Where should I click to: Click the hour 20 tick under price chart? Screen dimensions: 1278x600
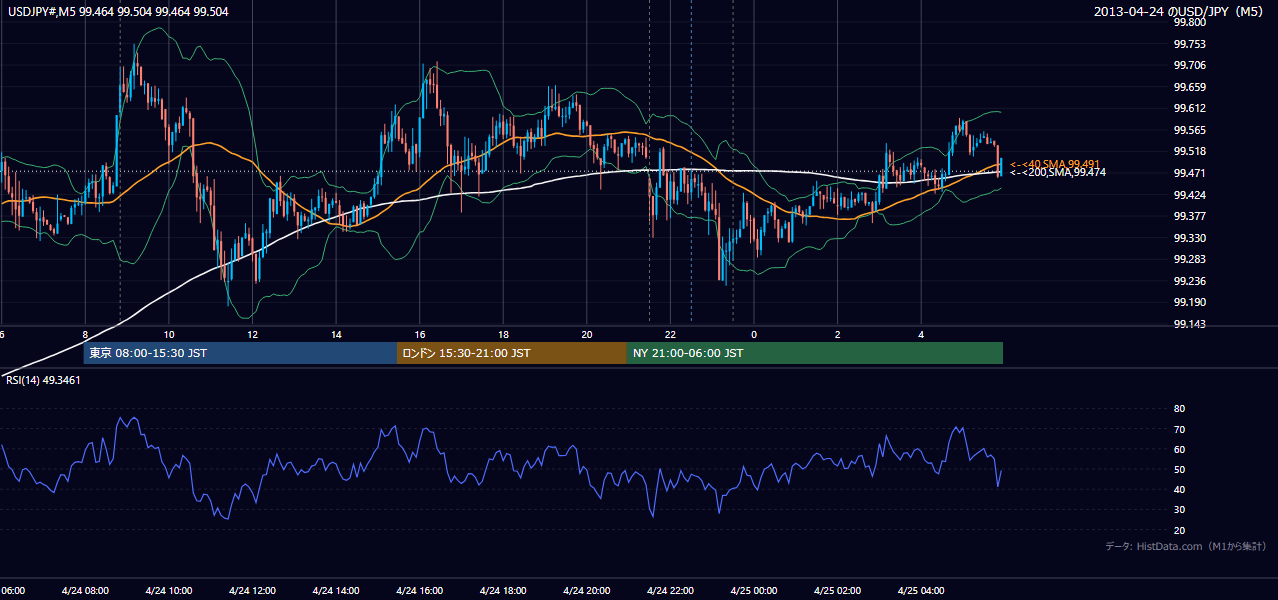click(x=587, y=334)
